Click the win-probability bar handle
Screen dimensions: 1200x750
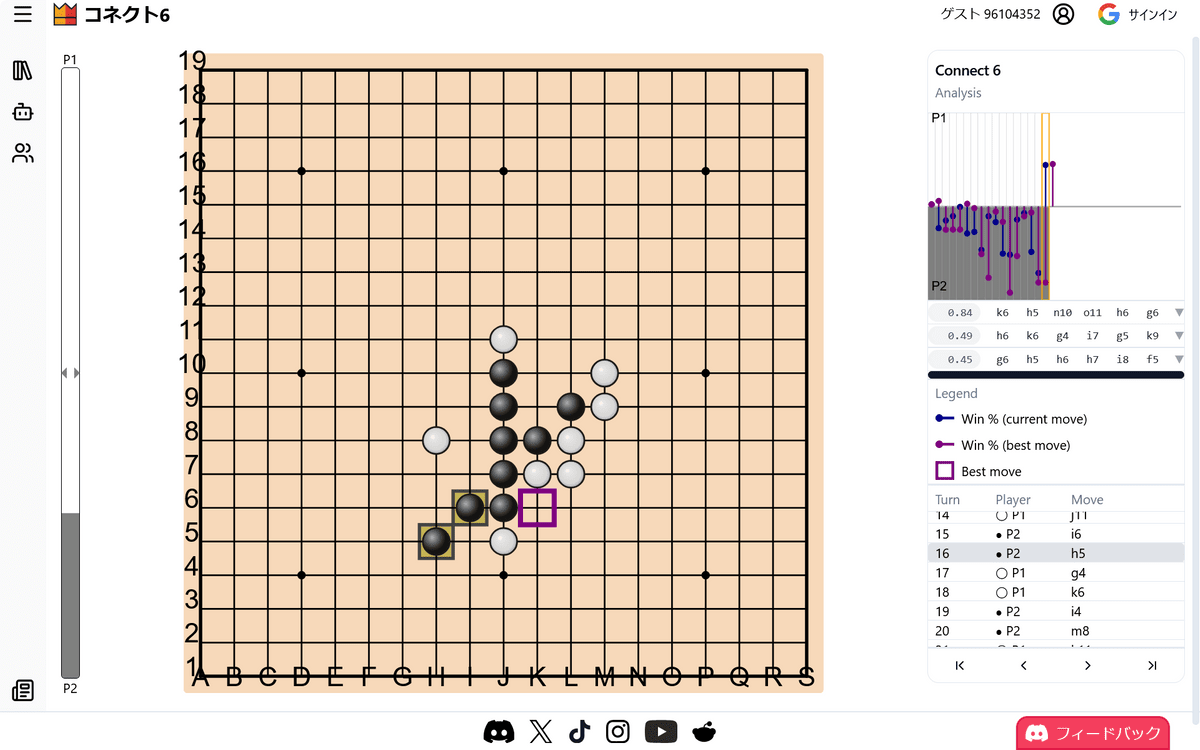pos(70,373)
